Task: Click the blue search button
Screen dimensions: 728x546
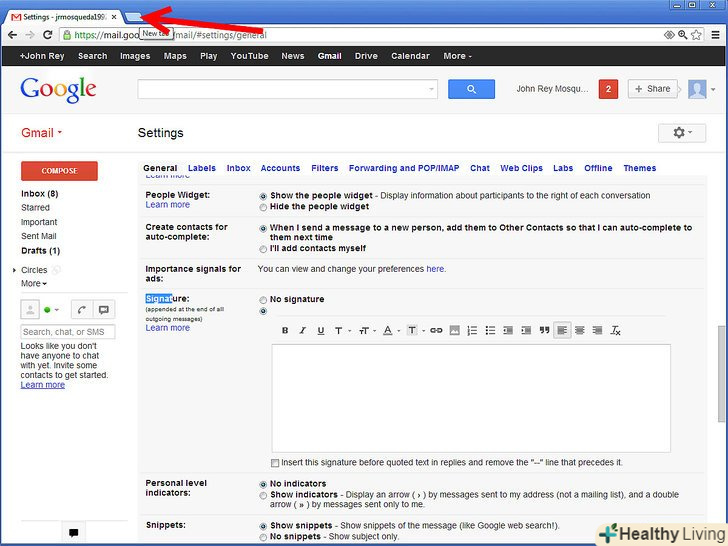Action: coord(471,89)
